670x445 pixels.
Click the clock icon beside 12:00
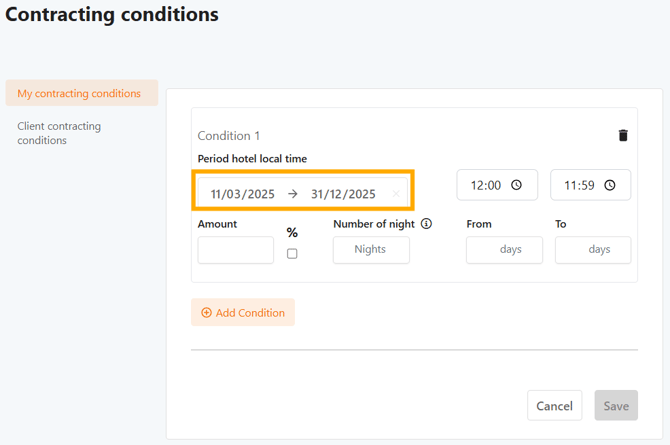pos(516,185)
